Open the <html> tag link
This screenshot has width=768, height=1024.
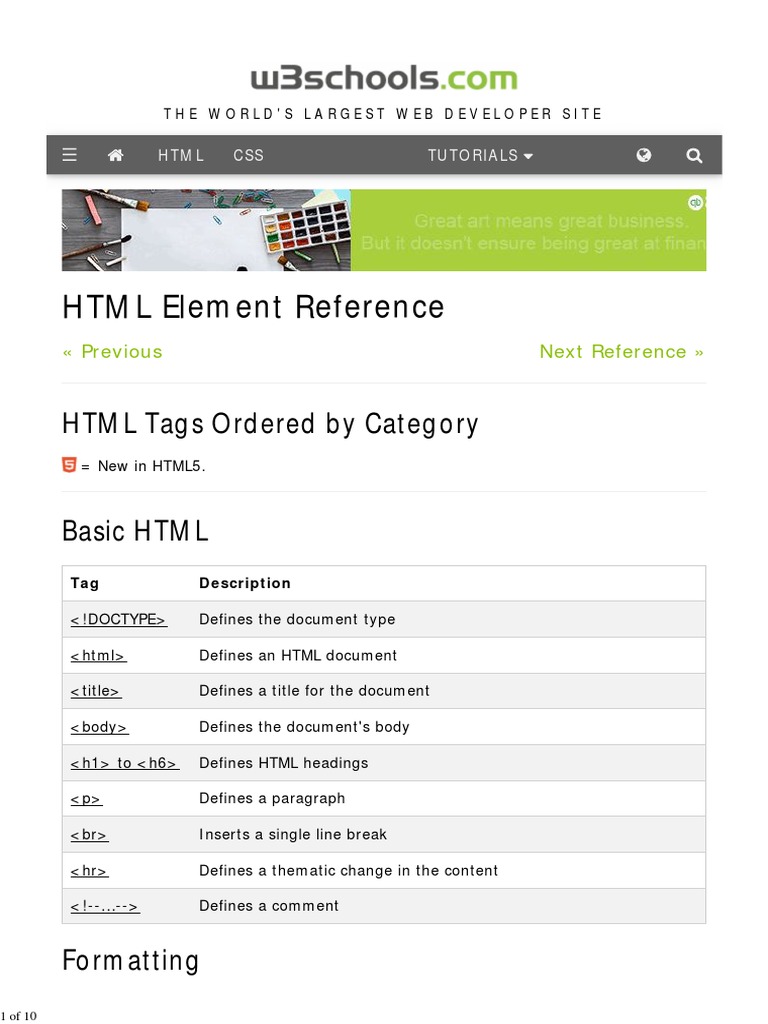pos(98,655)
